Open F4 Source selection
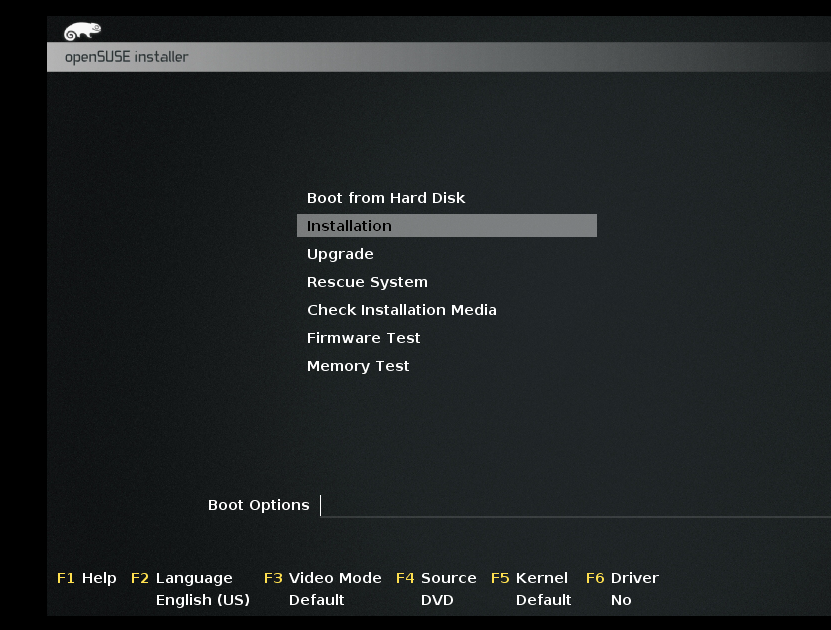 coord(436,578)
